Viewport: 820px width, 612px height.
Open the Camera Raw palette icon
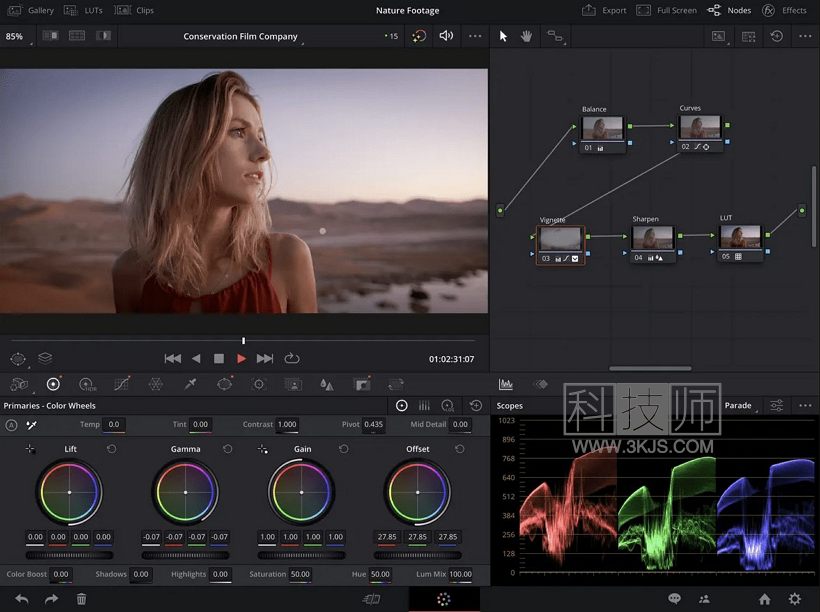click(19, 385)
